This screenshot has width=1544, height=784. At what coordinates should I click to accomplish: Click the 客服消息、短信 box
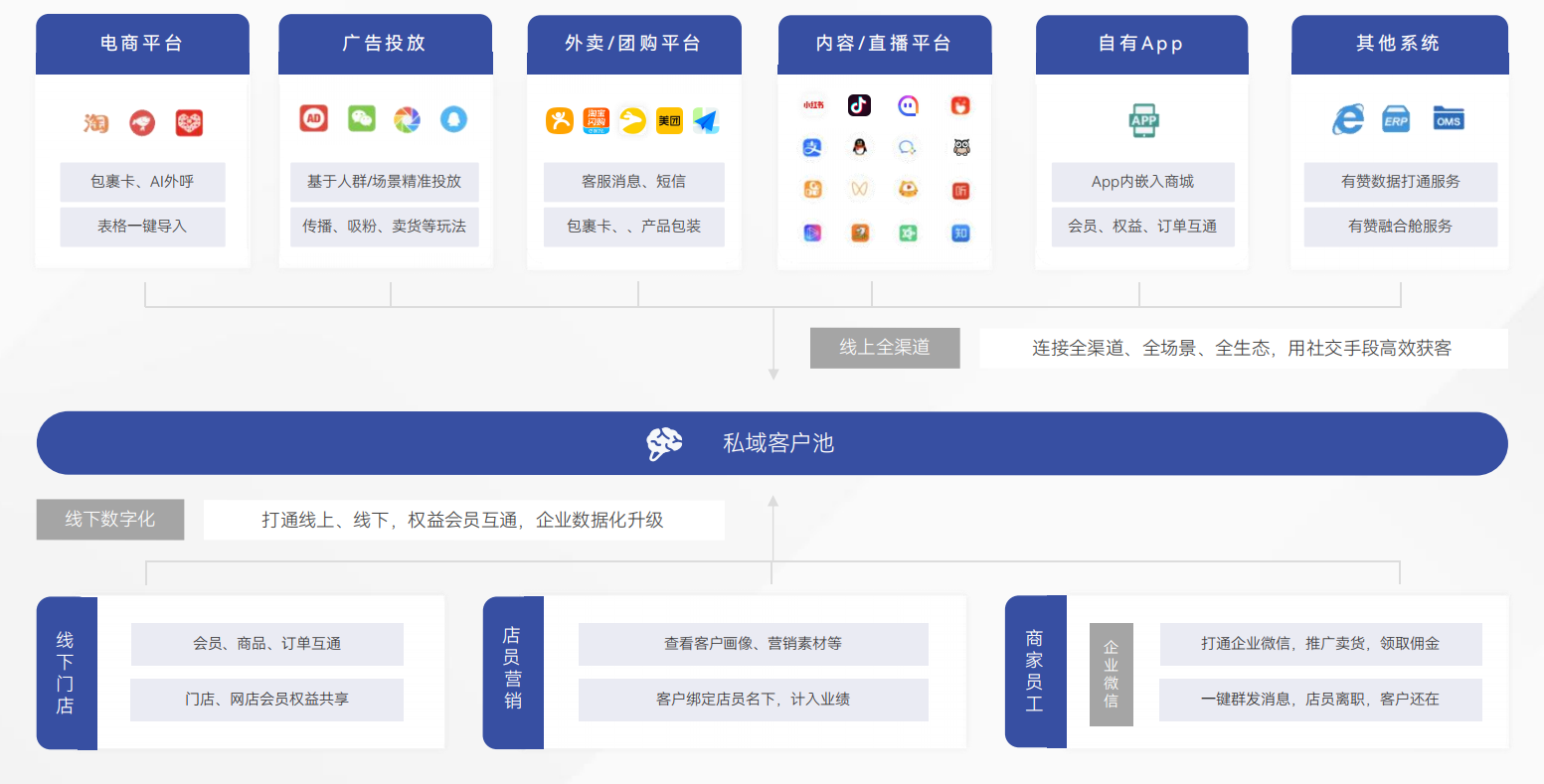coord(634,182)
